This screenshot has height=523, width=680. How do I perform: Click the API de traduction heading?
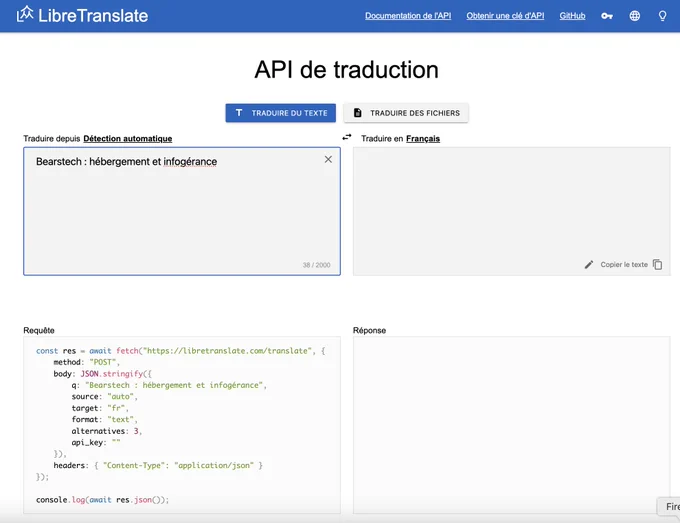[x=346, y=69]
